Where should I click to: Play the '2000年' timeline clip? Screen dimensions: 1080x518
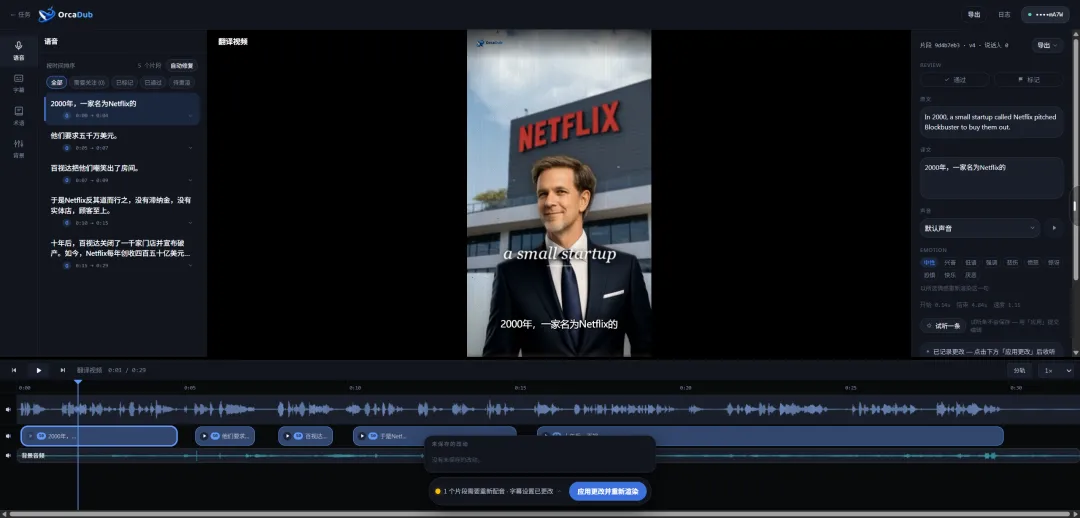[30, 436]
